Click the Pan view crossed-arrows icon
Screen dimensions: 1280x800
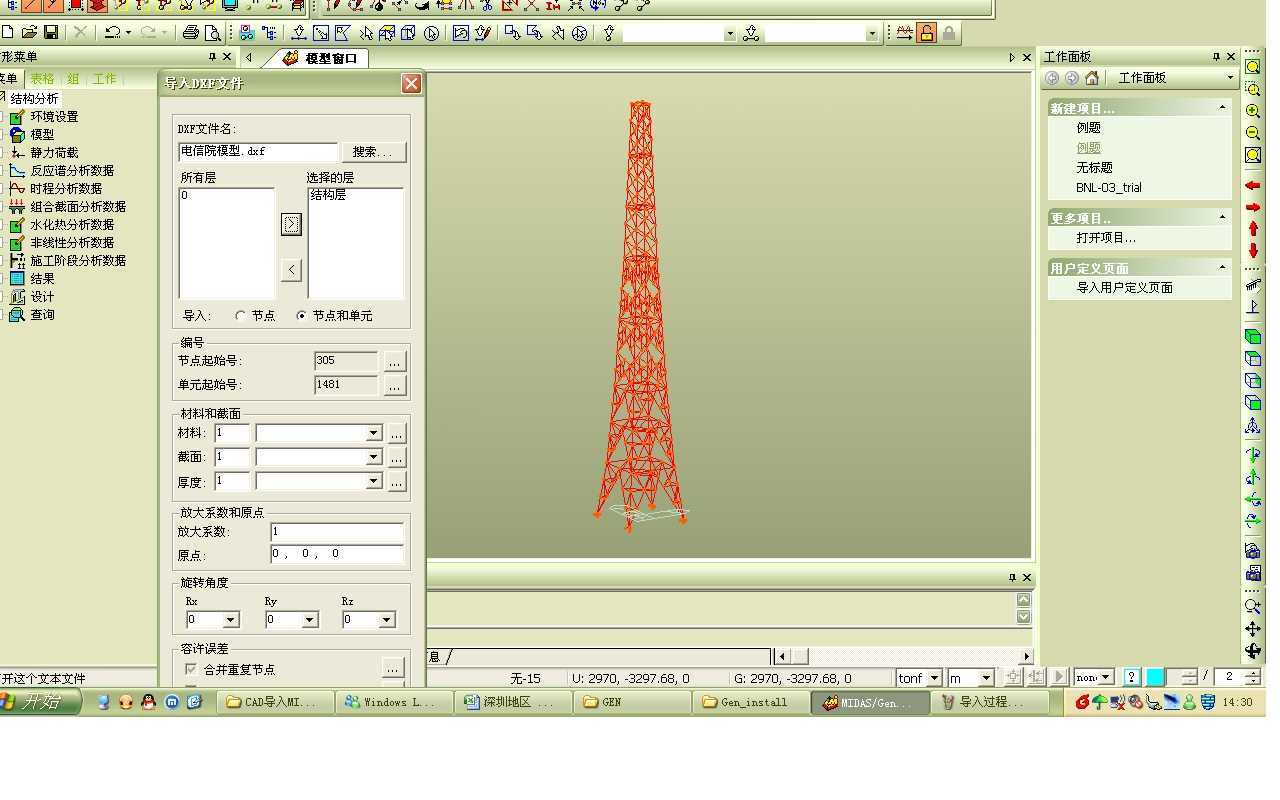pyautogui.click(x=1253, y=629)
